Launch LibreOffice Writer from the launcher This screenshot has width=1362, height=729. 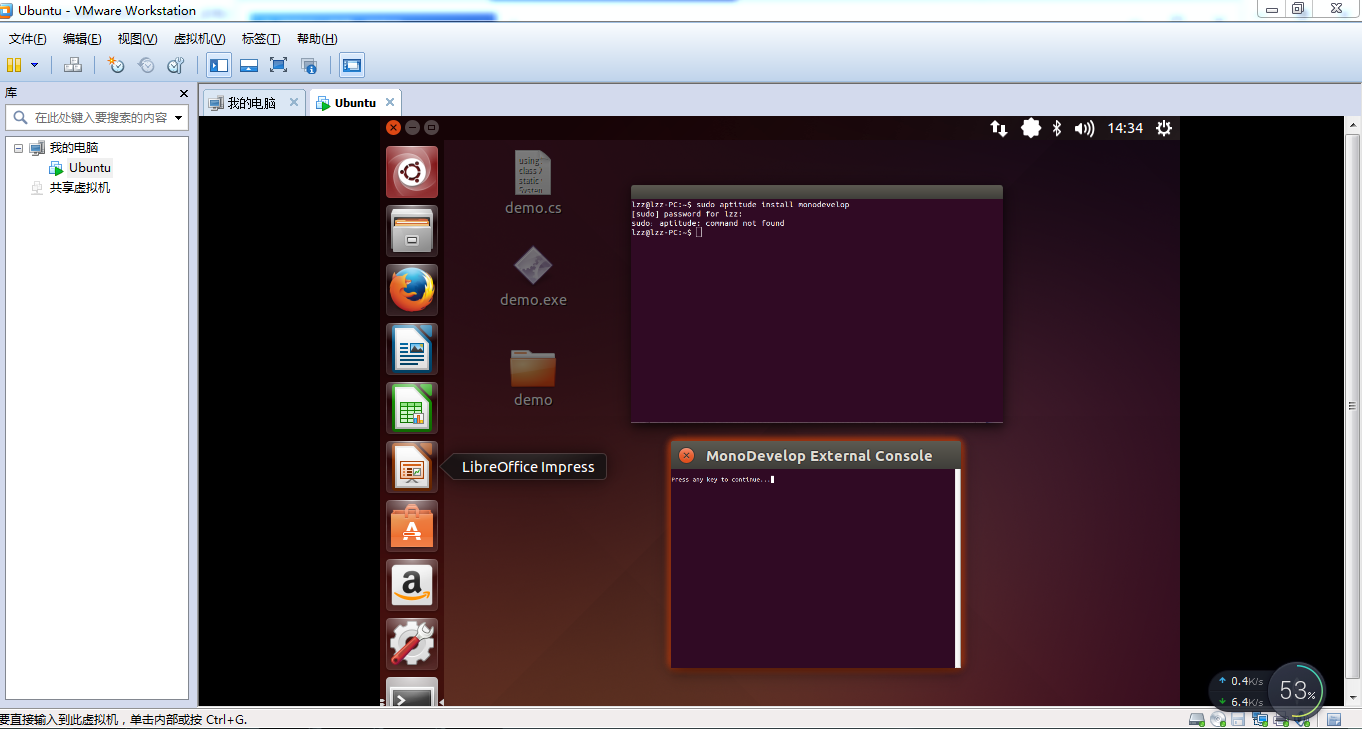[412, 349]
